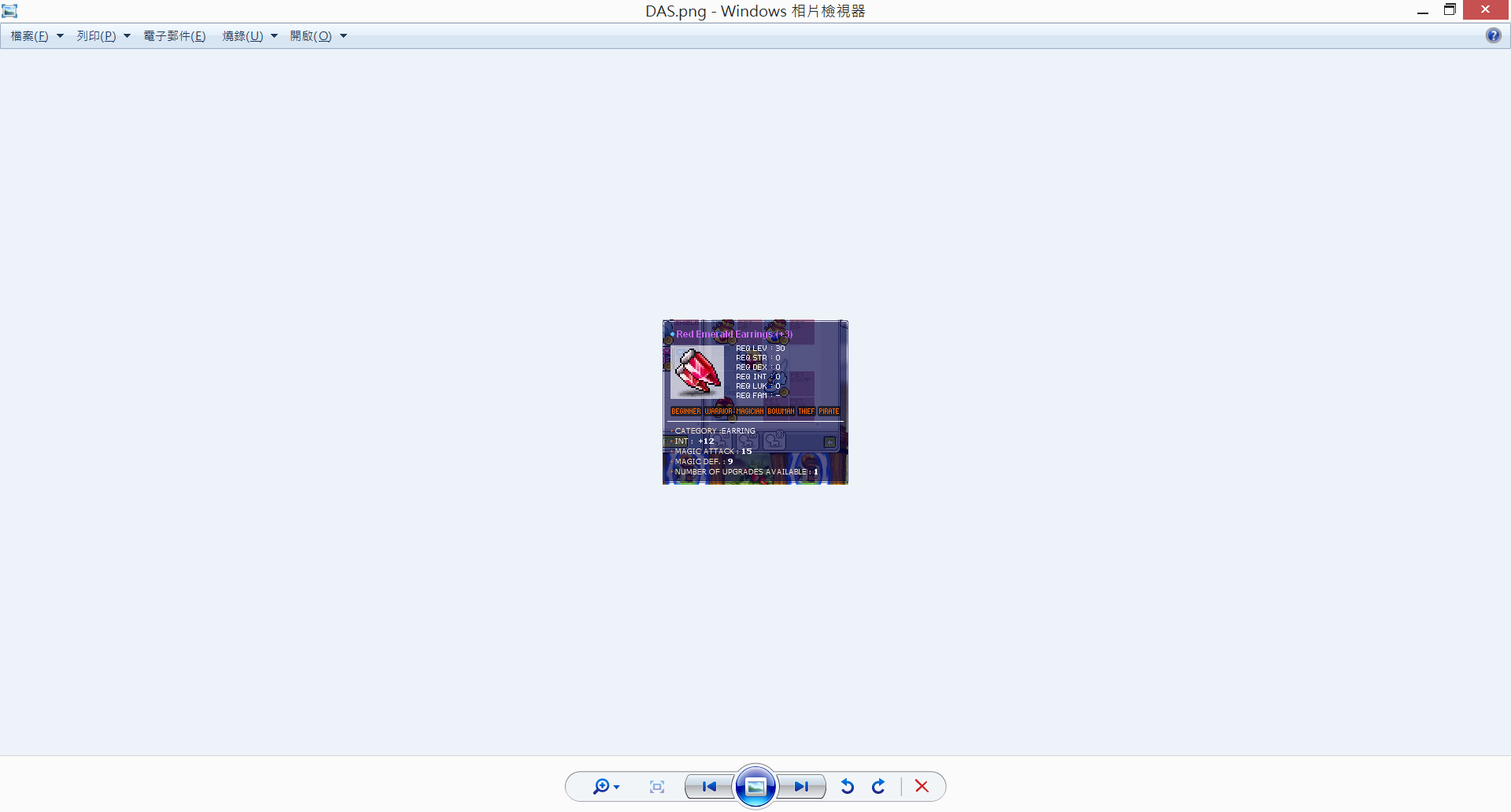Screen dimensions: 1511x812
Task: Expand the 列印(P) dropdown arrow
Action: (x=127, y=36)
